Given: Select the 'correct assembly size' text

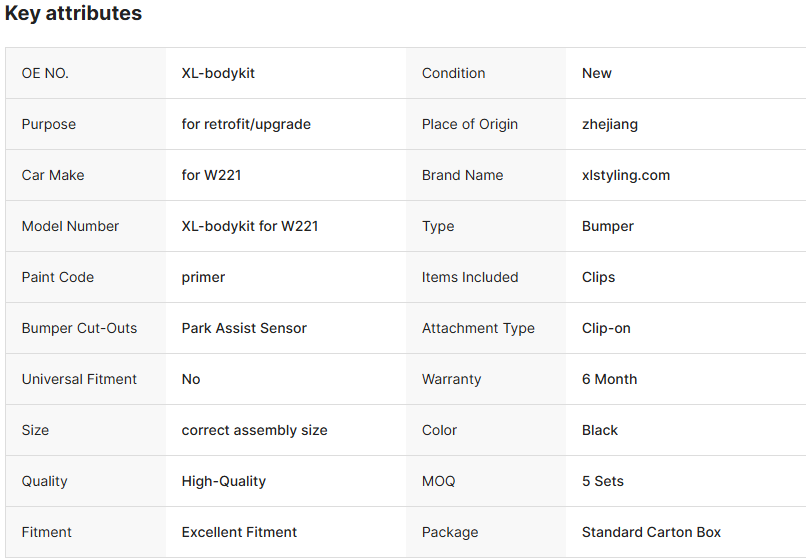Looking at the screenshot, I should point(254,430).
